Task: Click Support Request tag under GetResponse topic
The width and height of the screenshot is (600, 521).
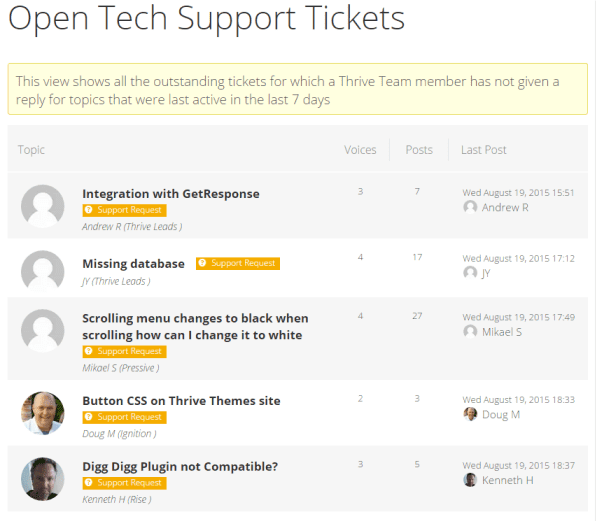Action: [124, 210]
